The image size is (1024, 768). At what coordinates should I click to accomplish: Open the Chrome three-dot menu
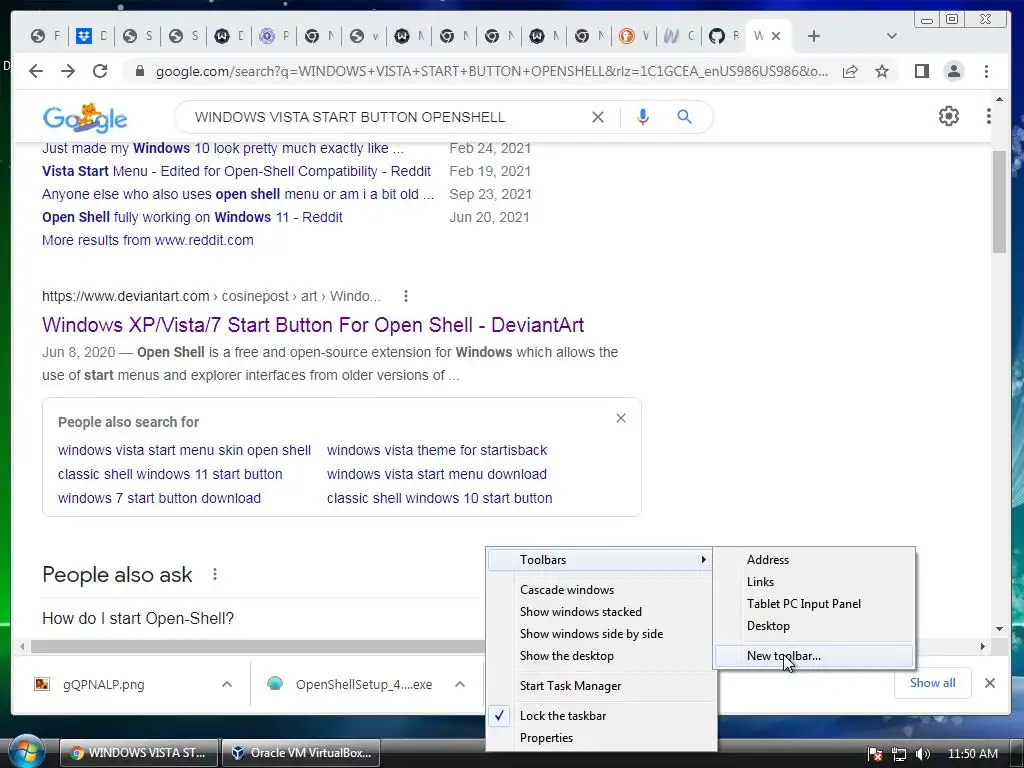(x=986, y=71)
